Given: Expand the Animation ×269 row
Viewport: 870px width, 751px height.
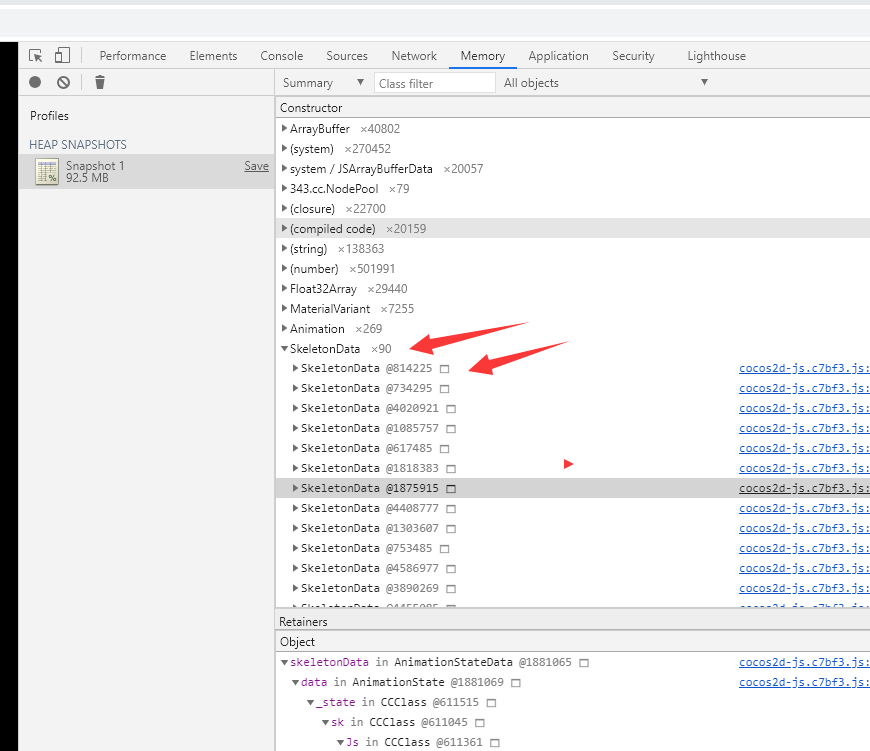Looking at the screenshot, I should tap(284, 328).
